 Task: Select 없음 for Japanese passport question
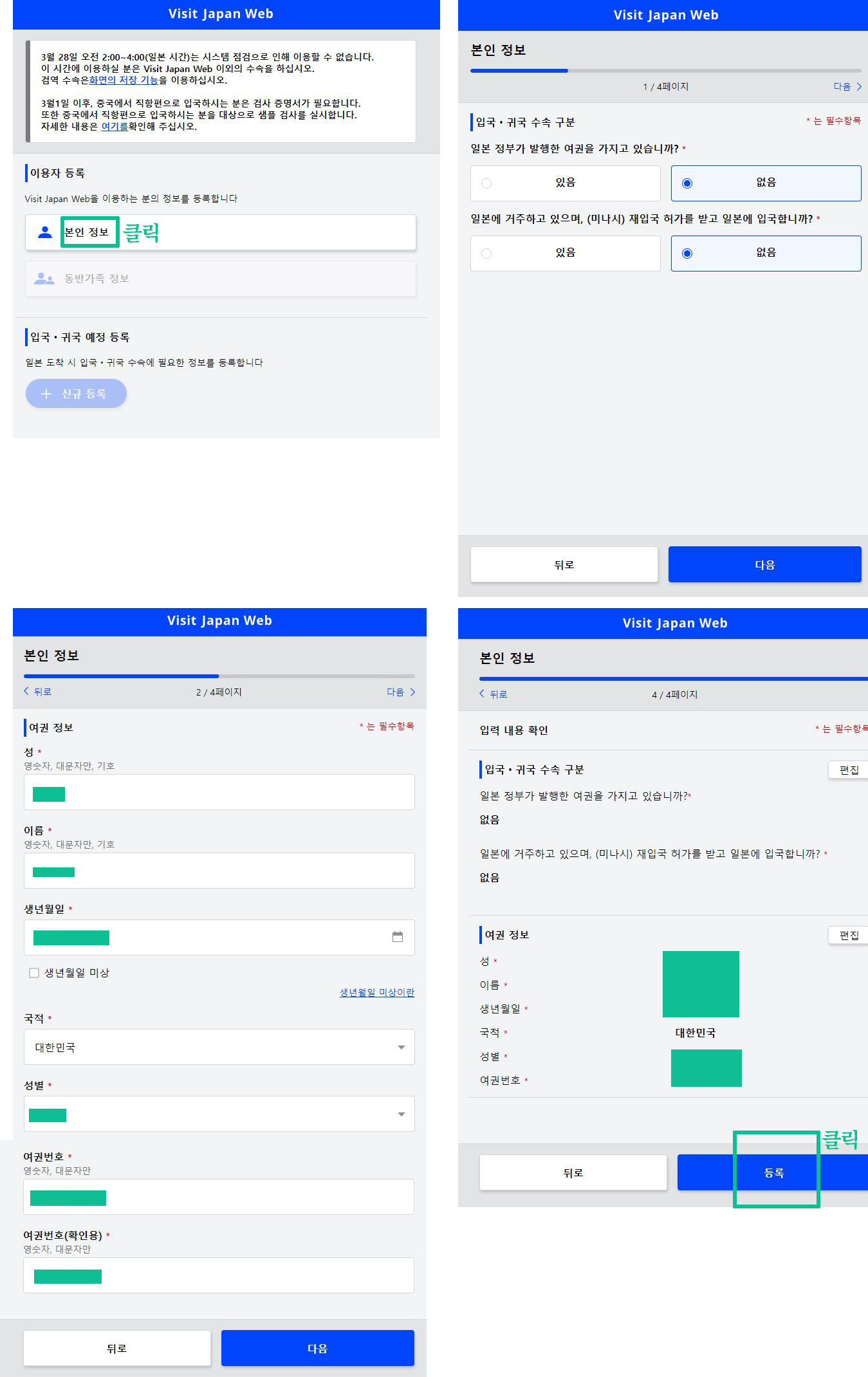(x=766, y=183)
